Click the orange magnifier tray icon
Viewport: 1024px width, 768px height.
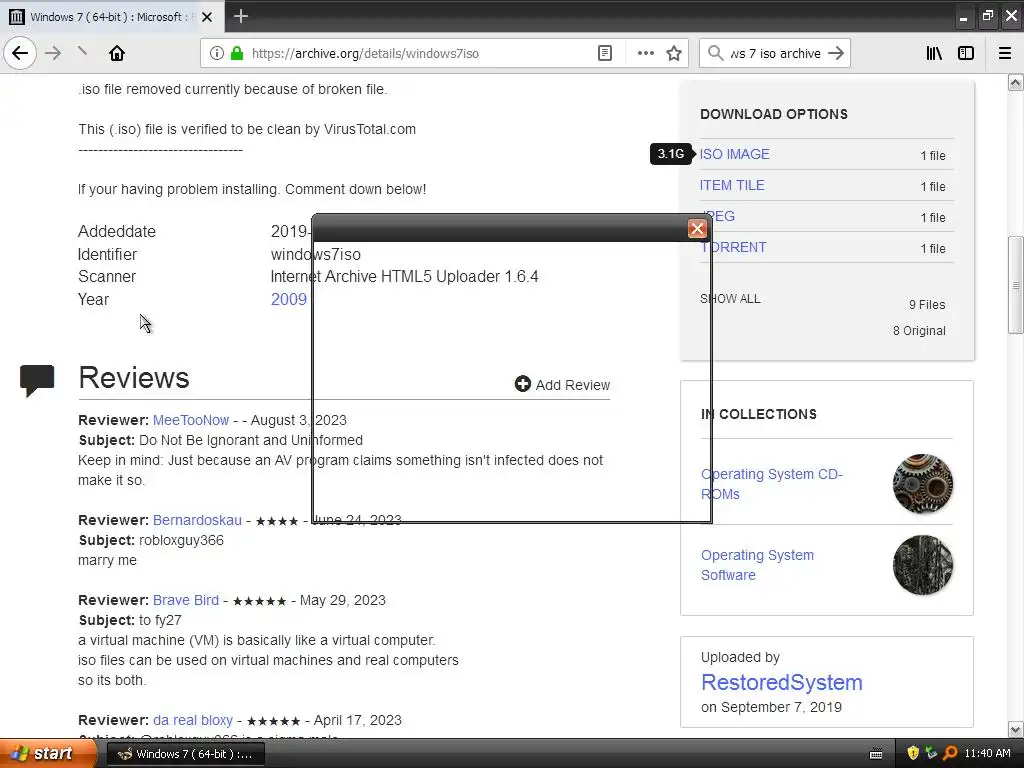(x=950, y=753)
